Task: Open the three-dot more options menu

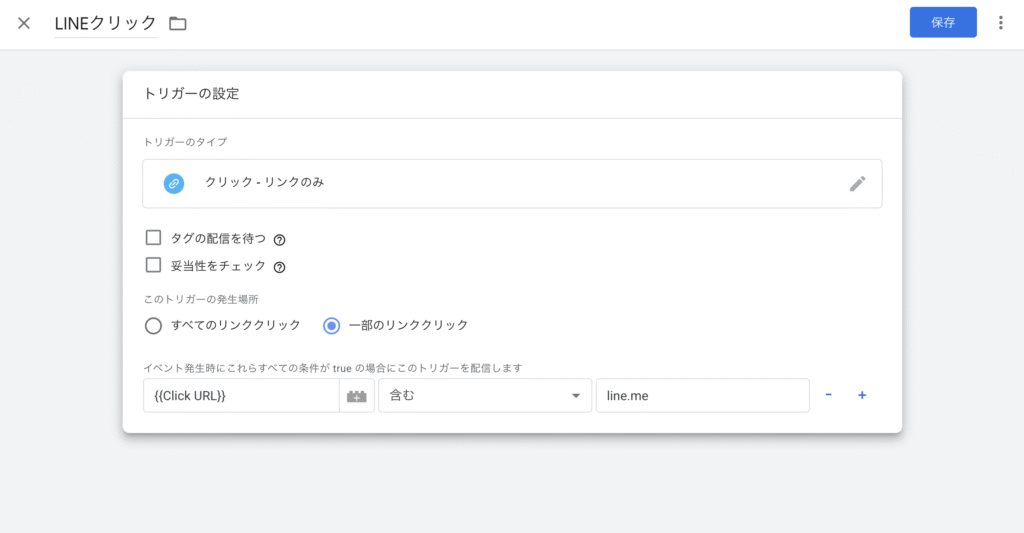Action: (x=1001, y=23)
